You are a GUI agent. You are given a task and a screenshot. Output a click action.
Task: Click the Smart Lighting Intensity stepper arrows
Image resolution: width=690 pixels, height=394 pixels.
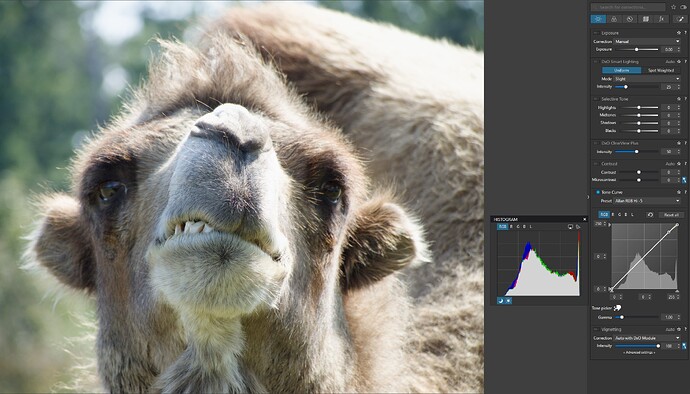click(x=679, y=87)
